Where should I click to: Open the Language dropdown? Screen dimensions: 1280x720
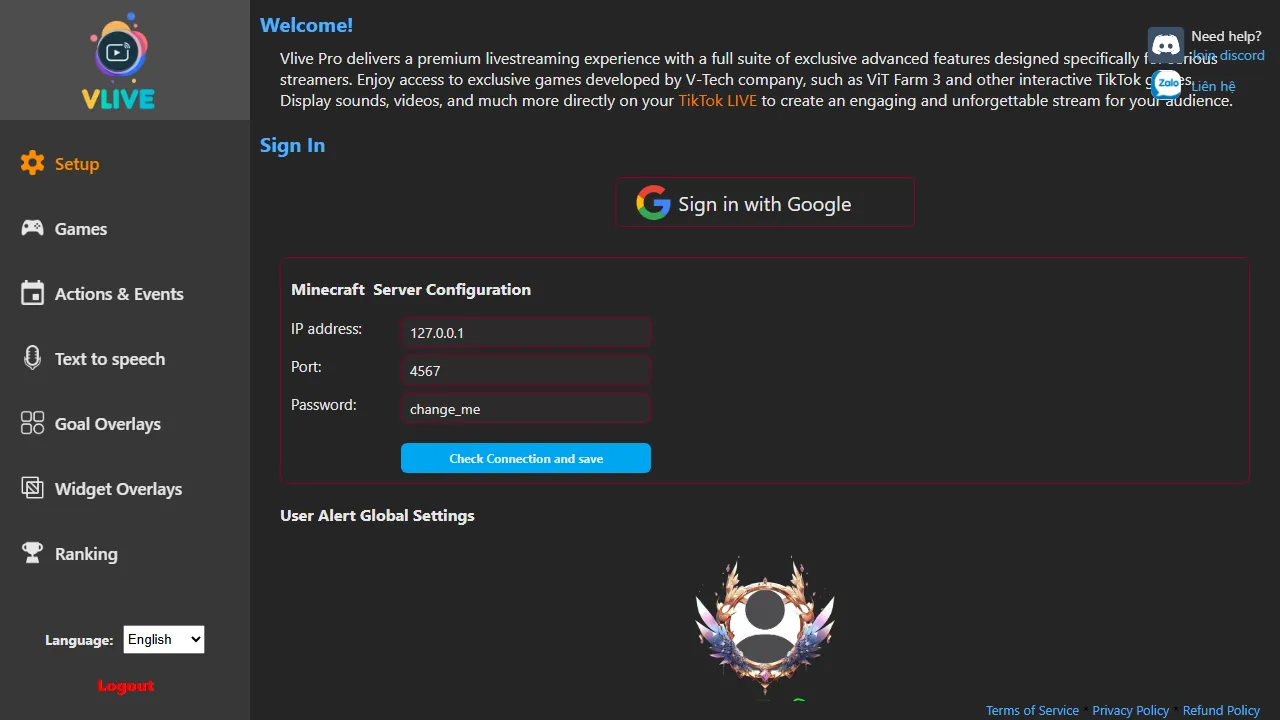coord(164,640)
